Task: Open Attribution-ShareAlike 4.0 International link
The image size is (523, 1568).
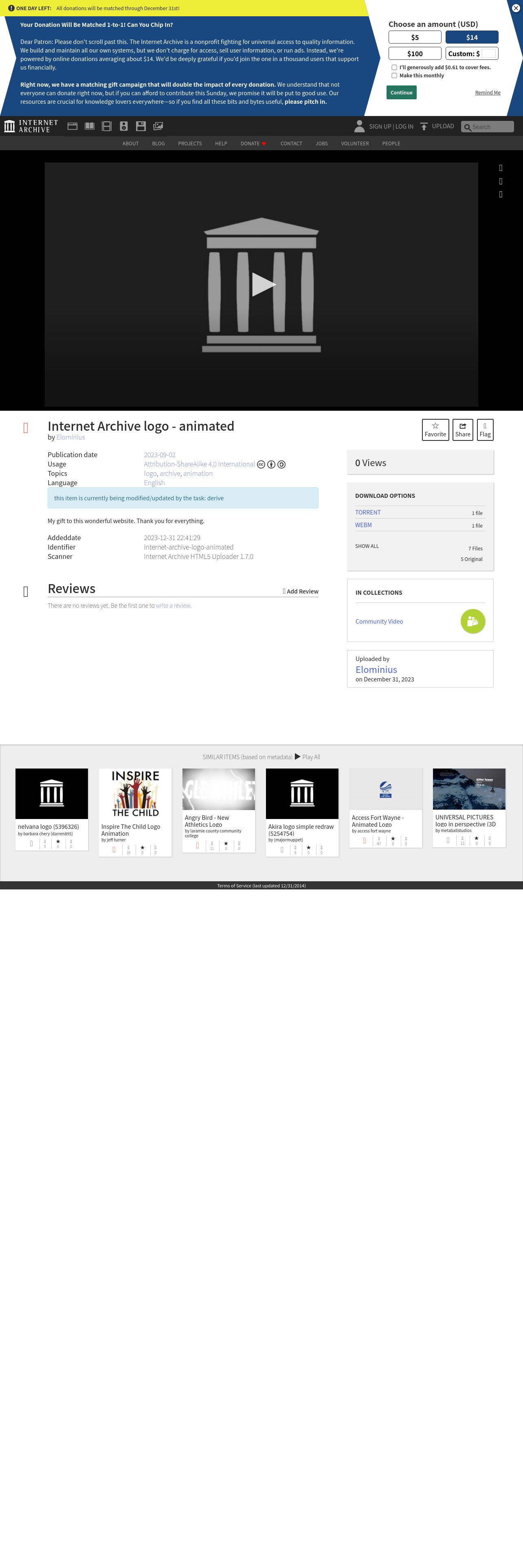Action: pyautogui.click(x=199, y=464)
